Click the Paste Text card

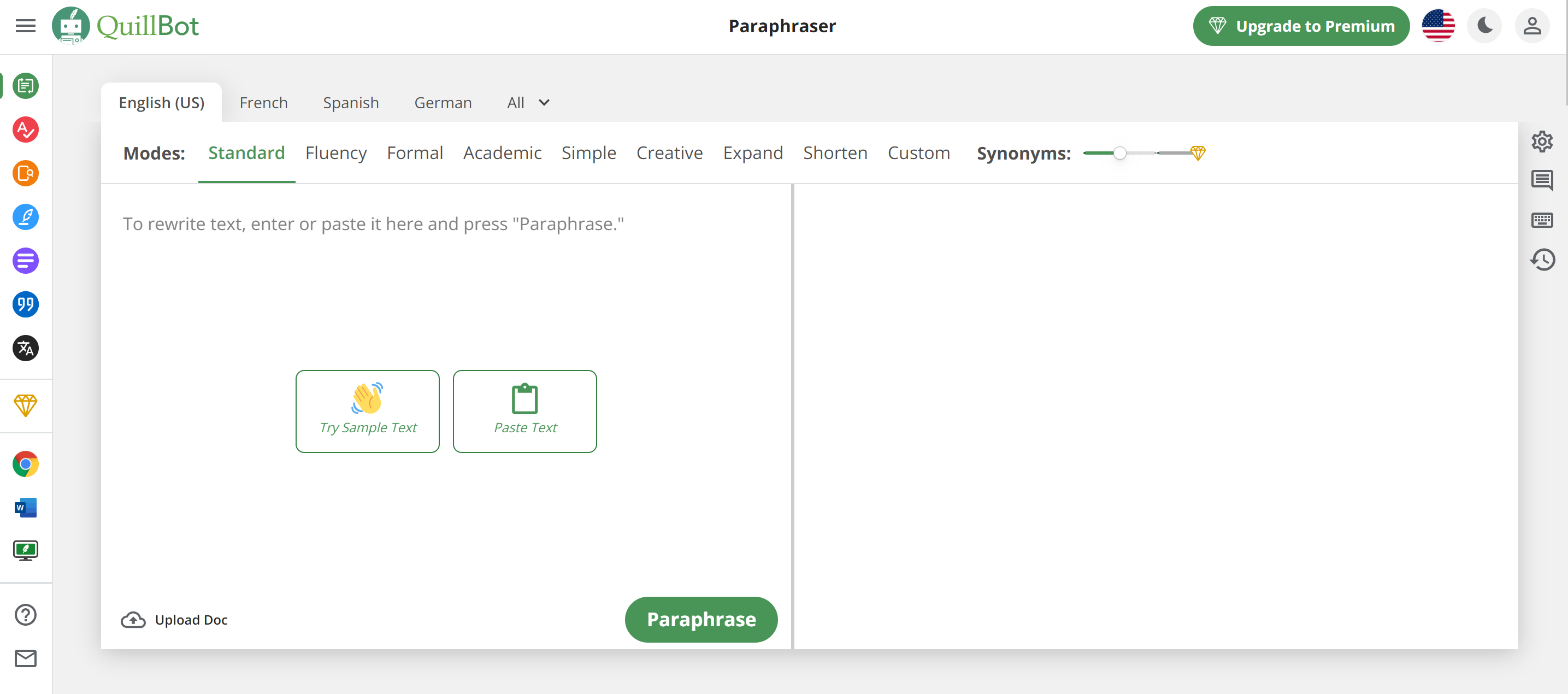[524, 411]
